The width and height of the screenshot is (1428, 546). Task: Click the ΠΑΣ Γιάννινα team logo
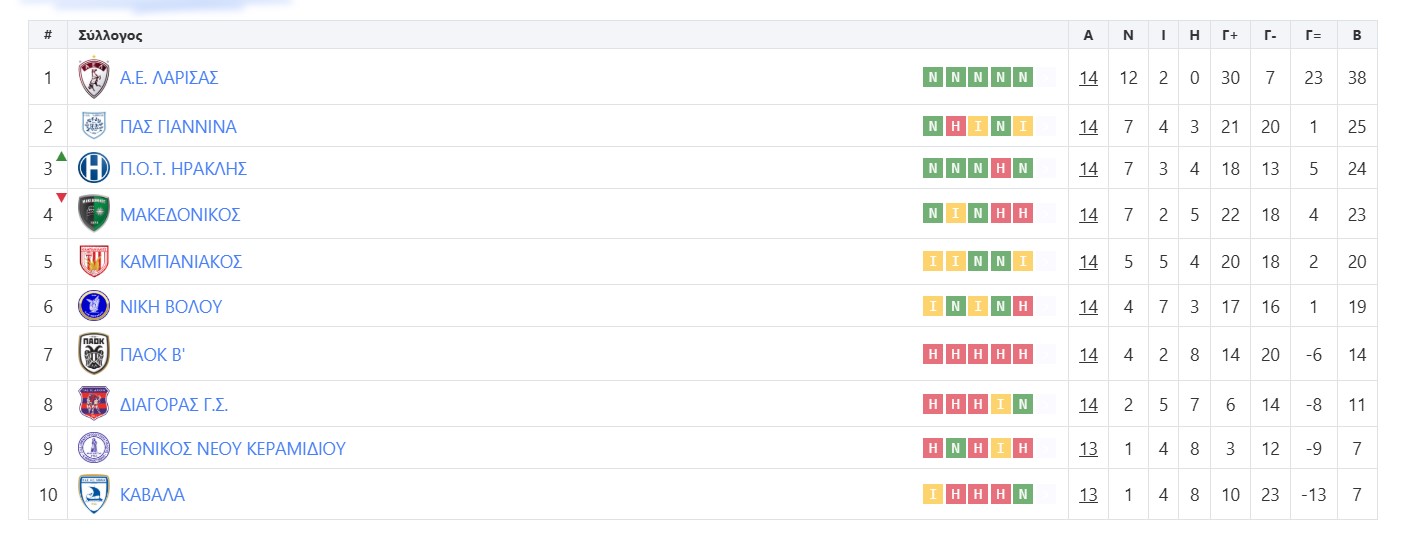[x=94, y=126]
